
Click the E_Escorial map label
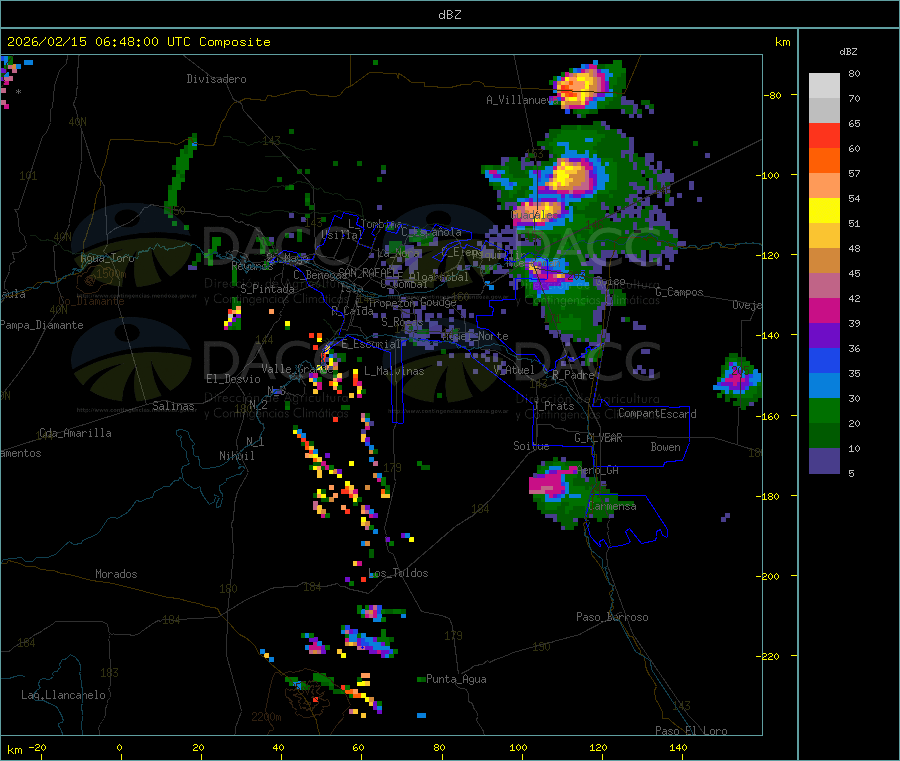[x=371, y=344]
